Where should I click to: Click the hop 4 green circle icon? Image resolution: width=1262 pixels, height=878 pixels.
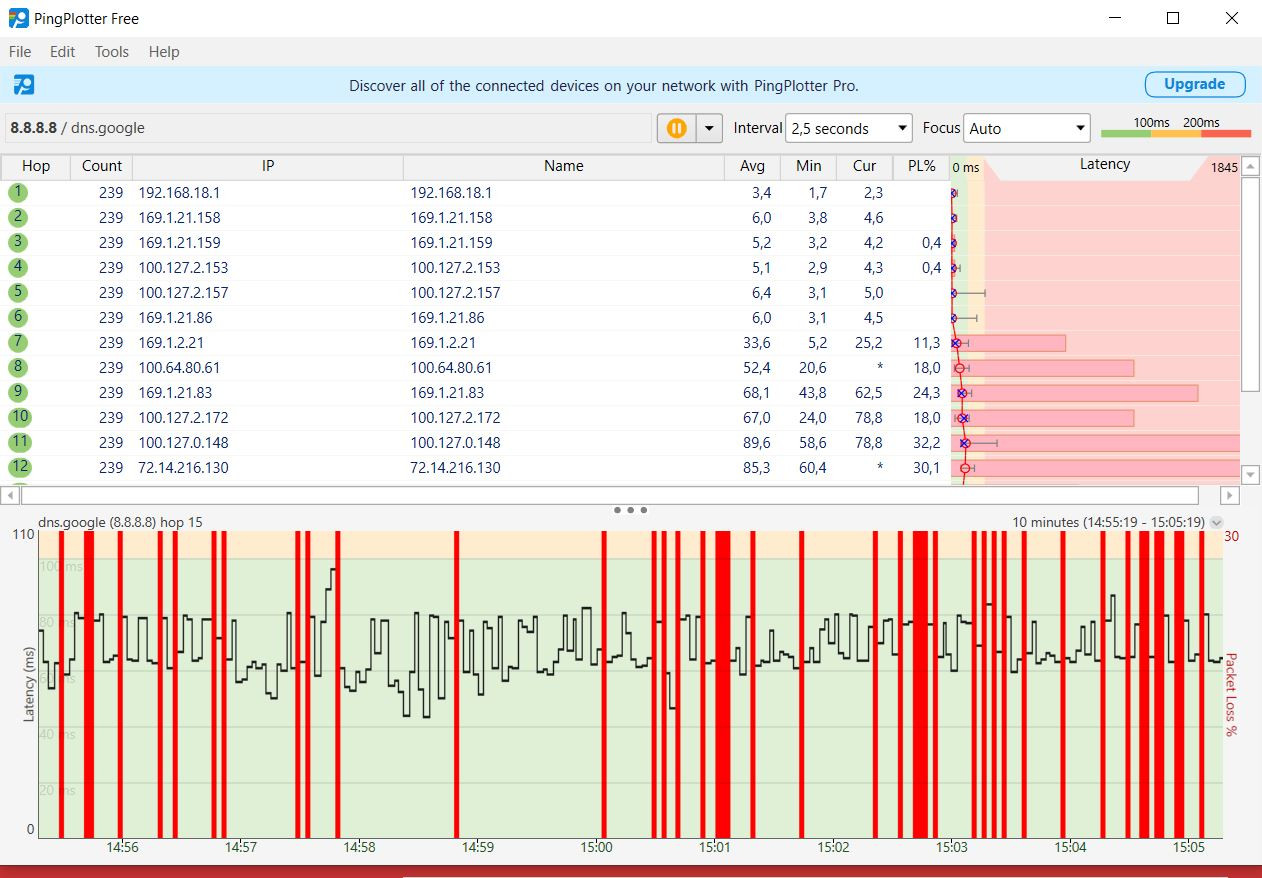click(x=19, y=268)
